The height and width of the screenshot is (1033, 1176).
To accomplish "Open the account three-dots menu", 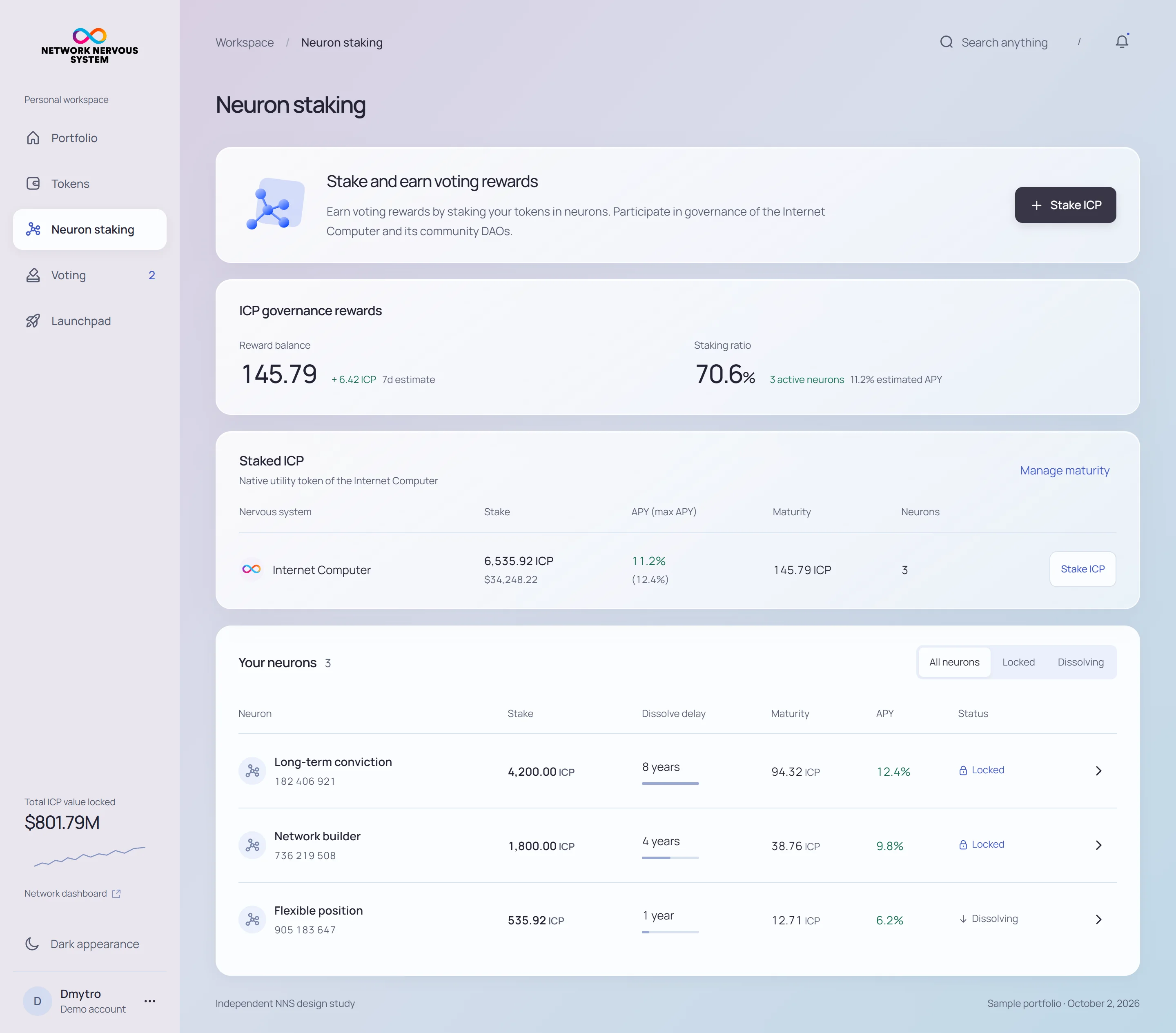I will coord(149,1001).
